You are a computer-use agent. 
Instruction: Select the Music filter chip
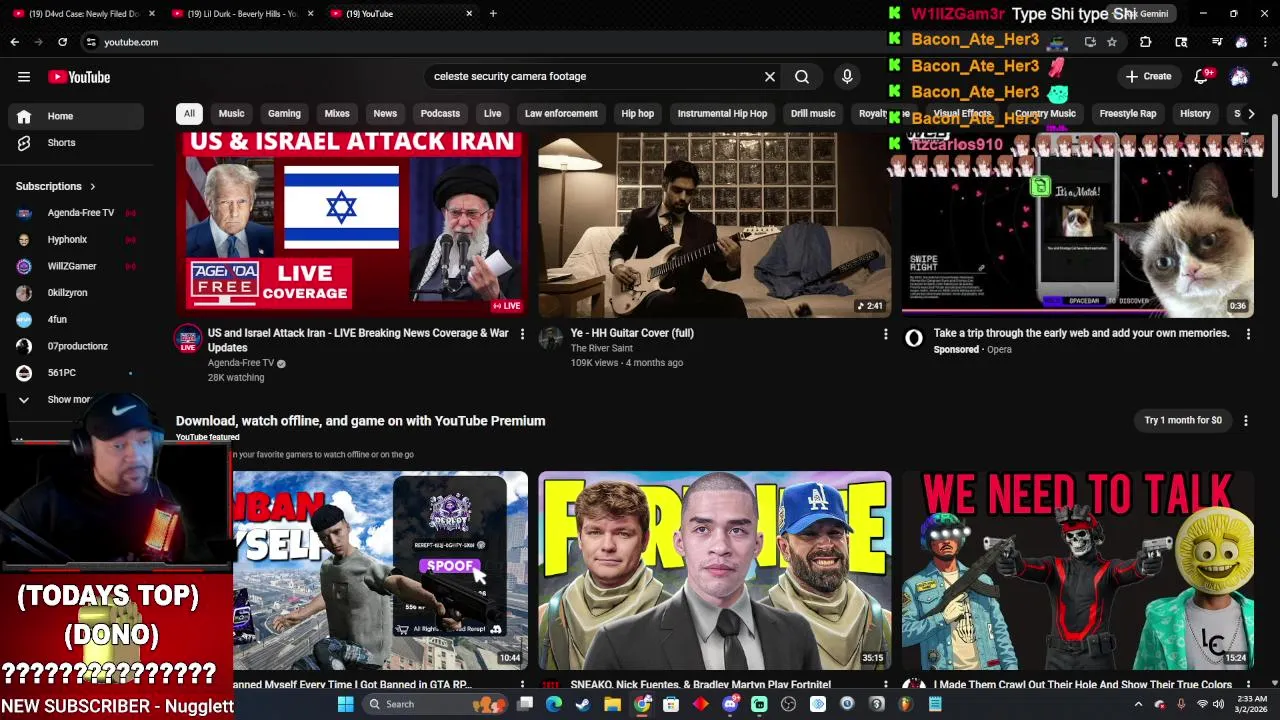pyautogui.click(x=231, y=113)
